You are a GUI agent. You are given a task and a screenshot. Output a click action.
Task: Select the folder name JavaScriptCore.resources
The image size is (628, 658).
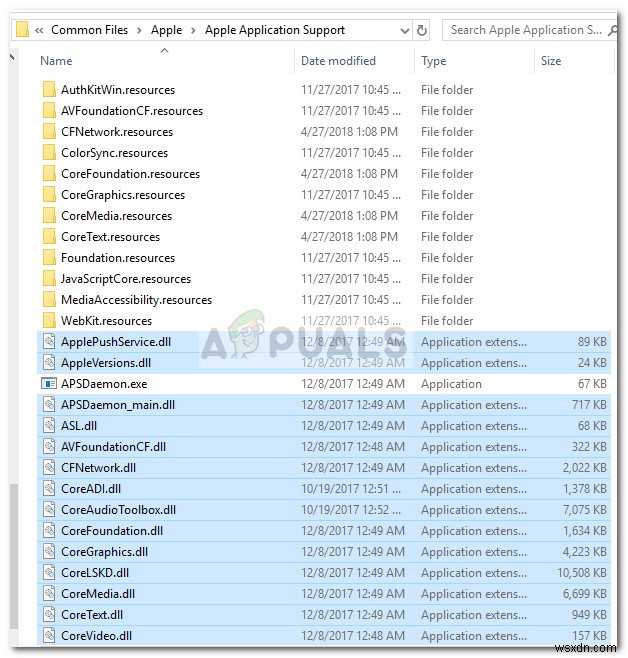pyautogui.click(x=126, y=279)
